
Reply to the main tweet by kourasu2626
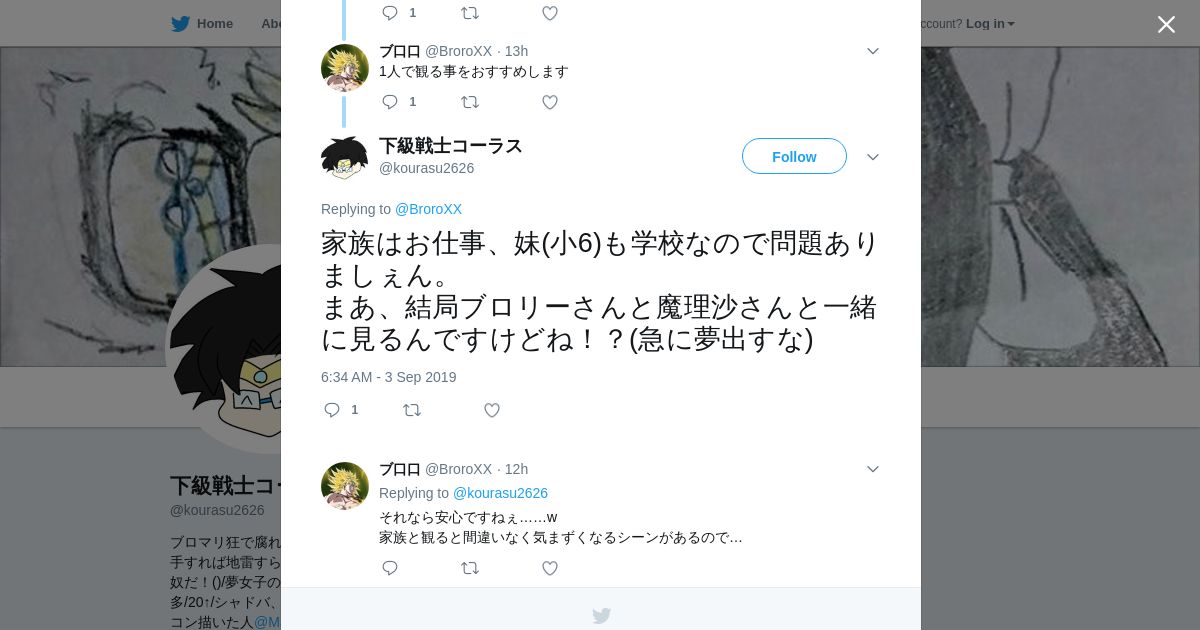pos(333,410)
